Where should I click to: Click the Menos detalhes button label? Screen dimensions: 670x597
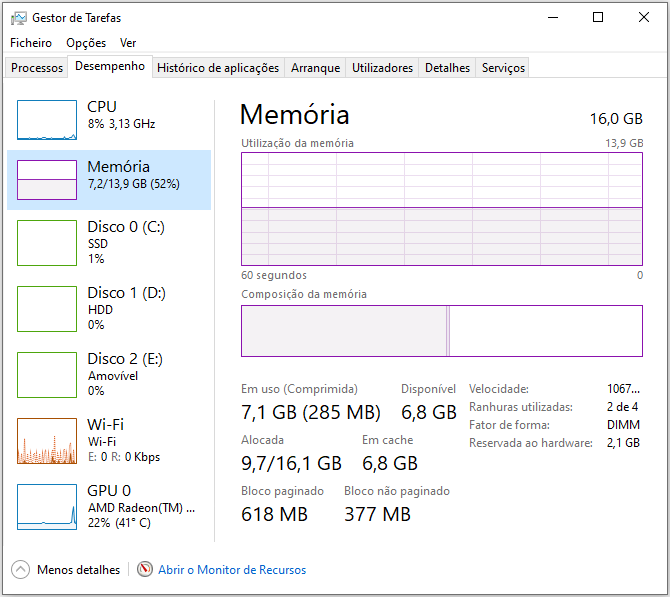pyautogui.click(x=78, y=570)
